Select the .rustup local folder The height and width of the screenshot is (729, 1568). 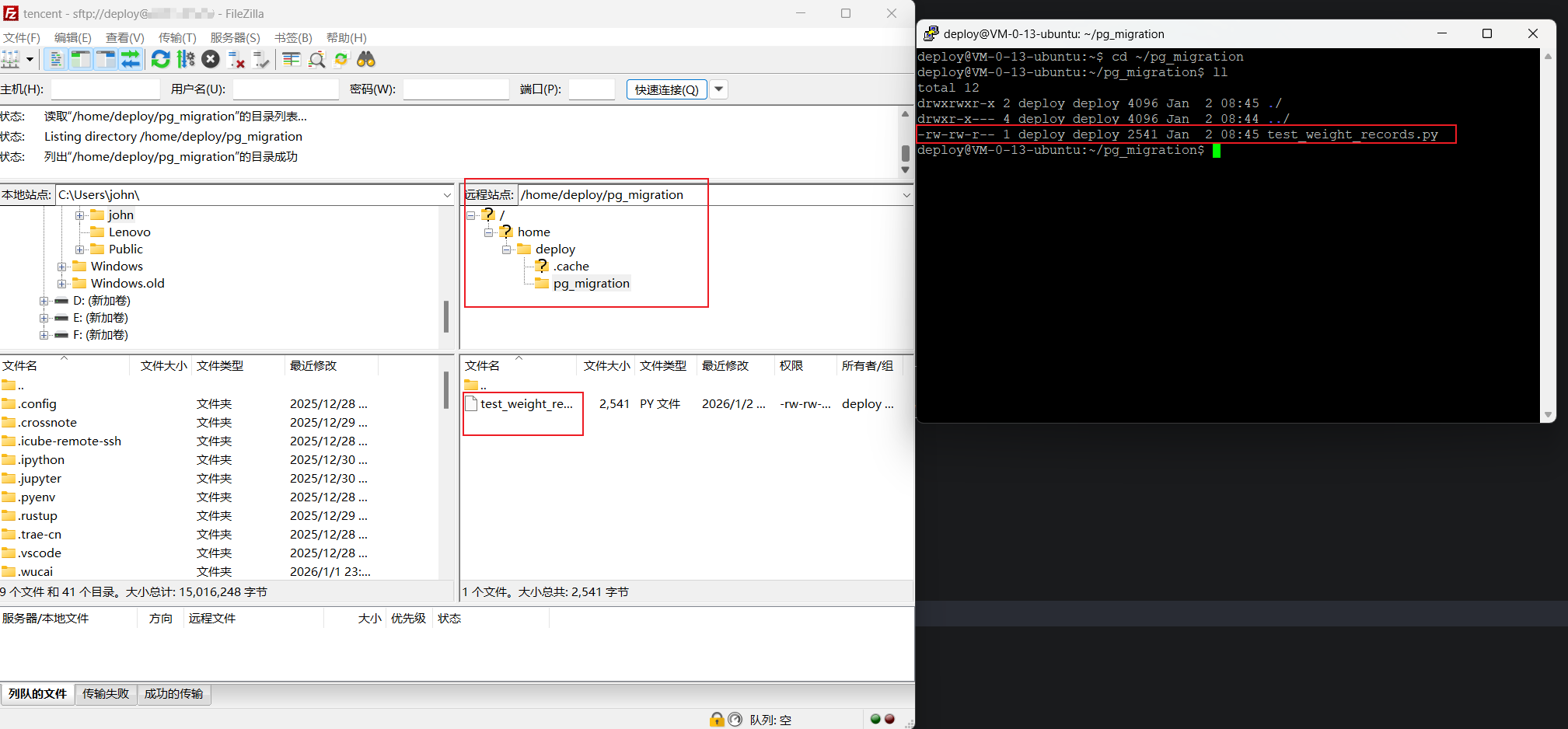click(37, 516)
